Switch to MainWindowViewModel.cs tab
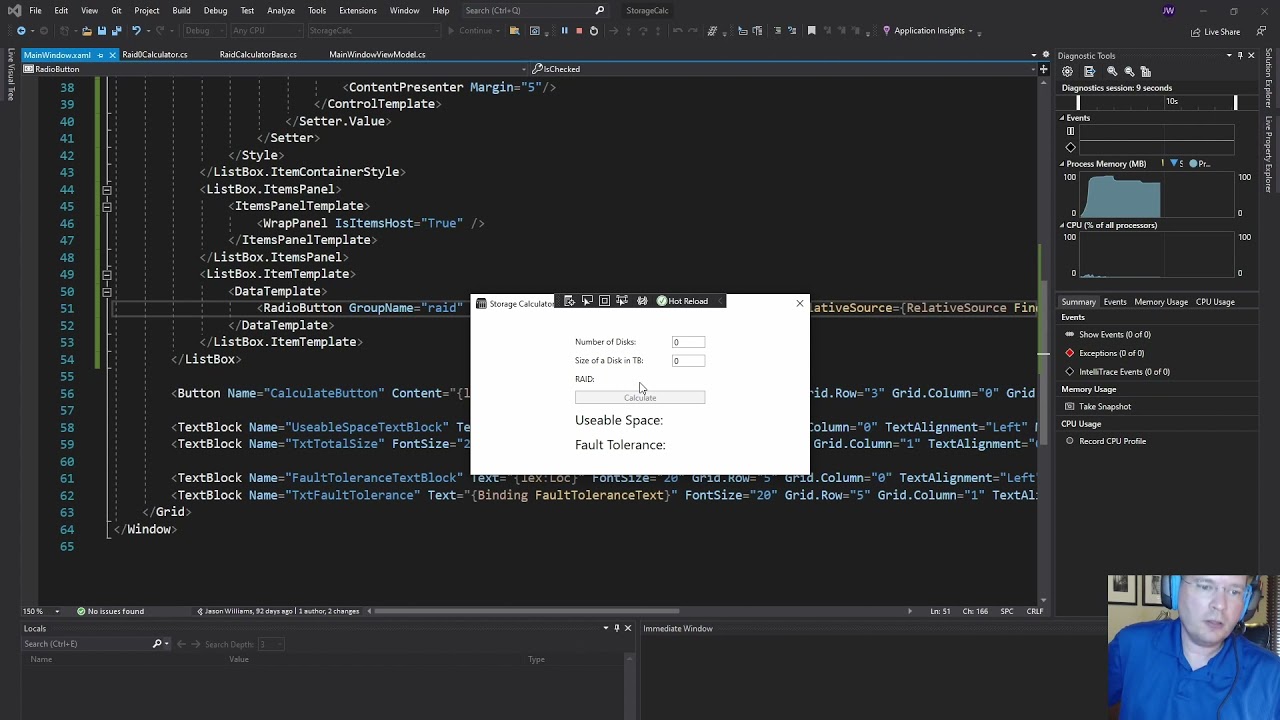Image resolution: width=1280 pixels, height=720 pixels. (377, 55)
